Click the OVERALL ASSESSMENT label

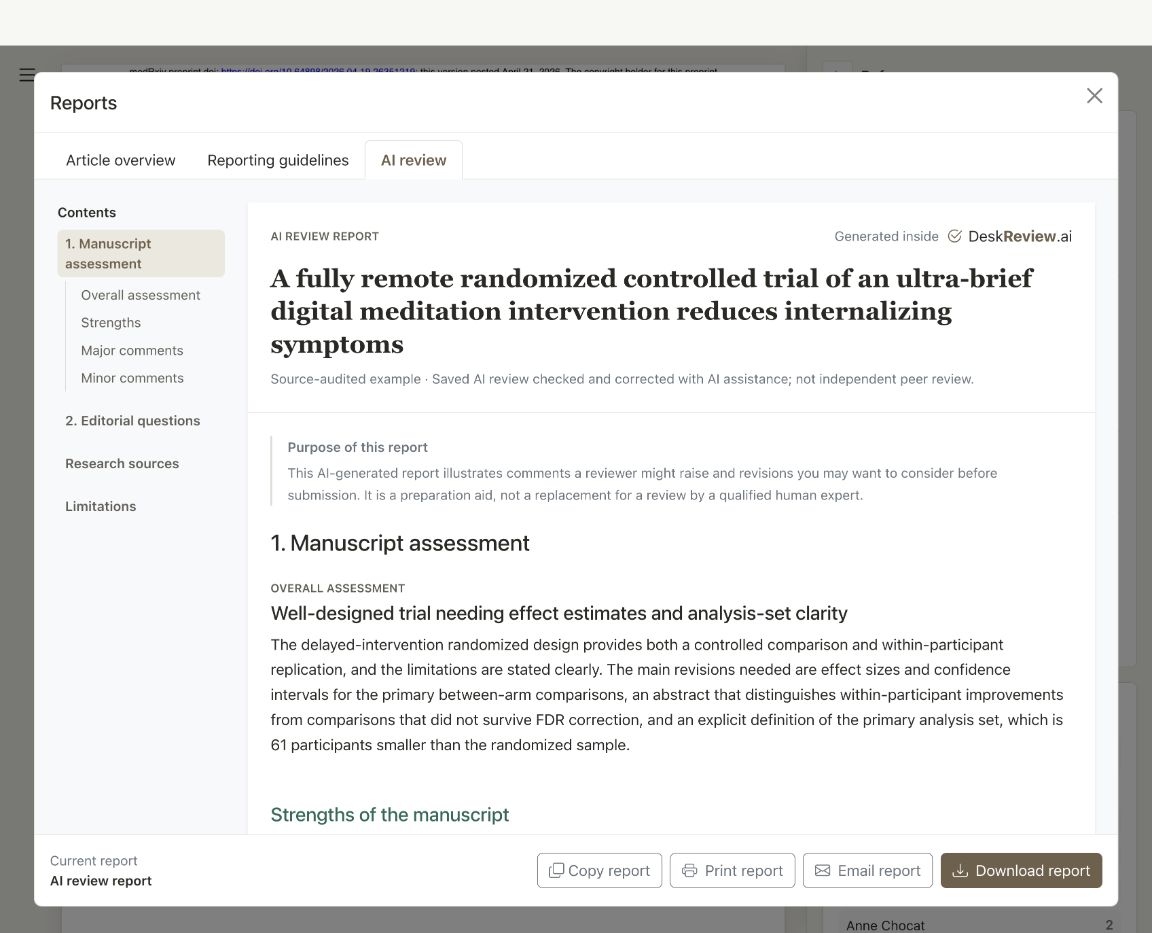pos(338,588)
